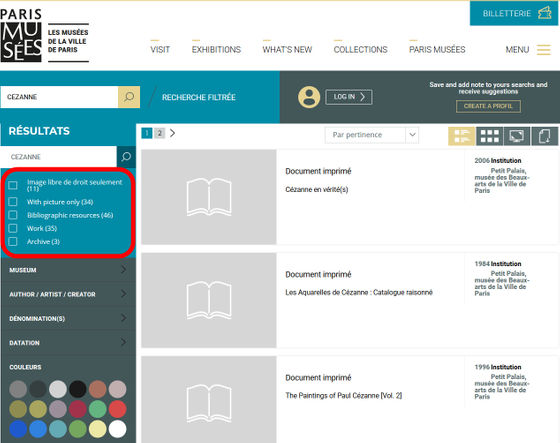The width and height of the screenshot is (560, 443).
Task: Expand the DATATION filter
Action: [x=68, y=343]
